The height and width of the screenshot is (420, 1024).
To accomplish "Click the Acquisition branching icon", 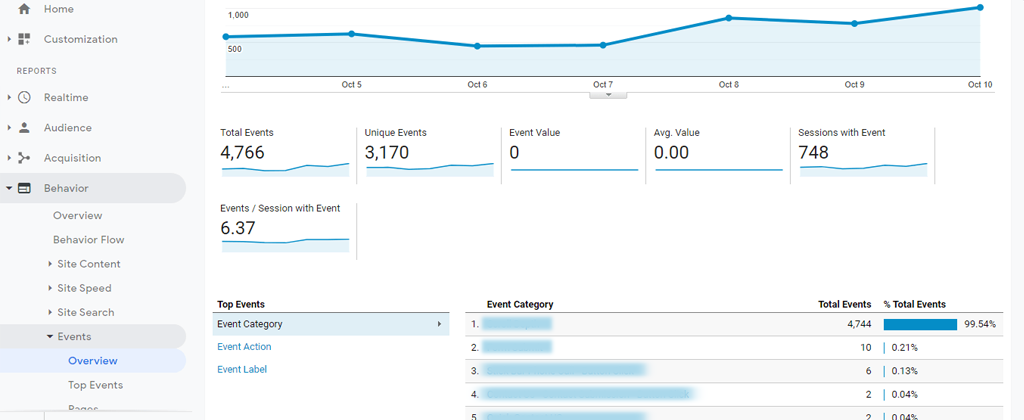I will 25,158.
